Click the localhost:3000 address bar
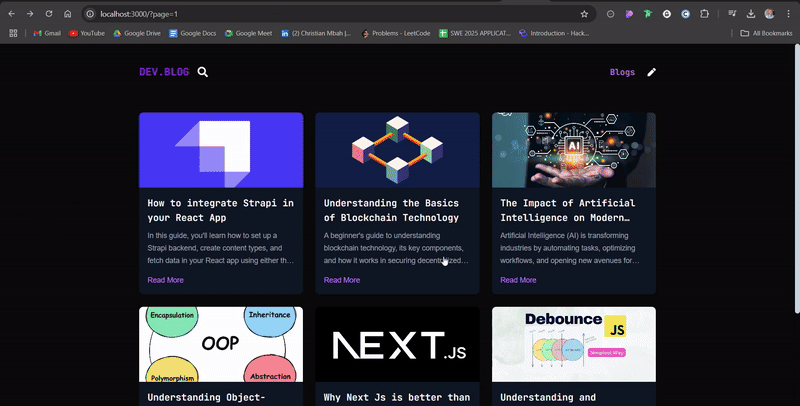The height and width of the screenshot is (406, 800). pos(337,14)
